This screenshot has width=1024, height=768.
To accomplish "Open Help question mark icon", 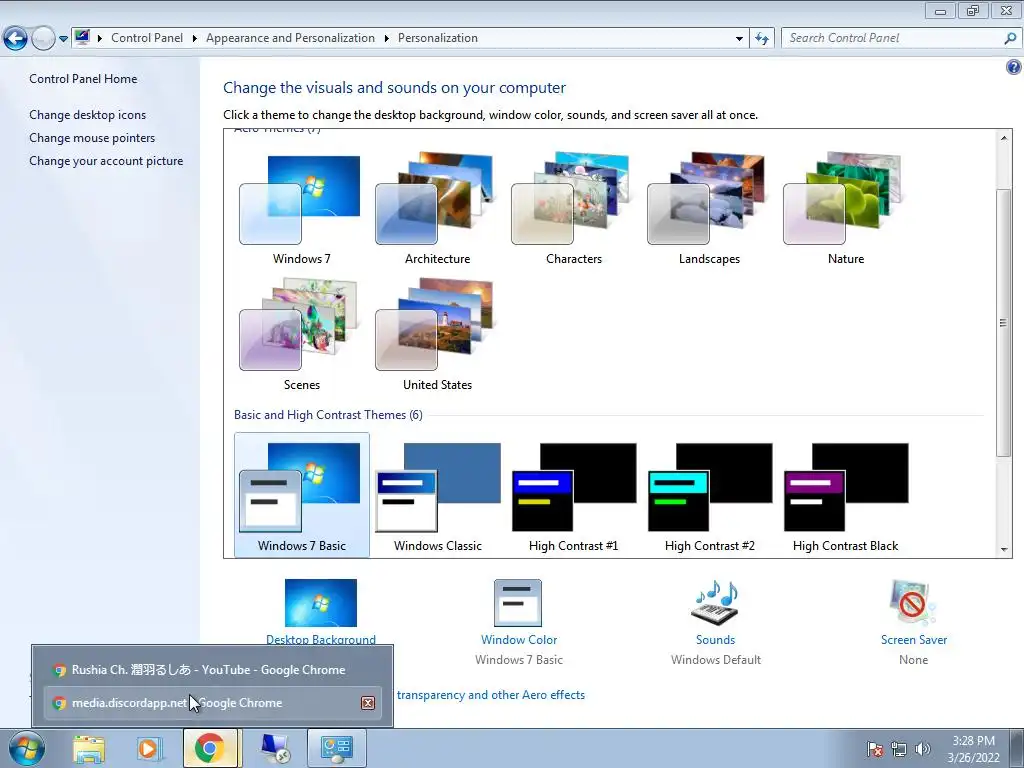I will click(1014, 67).
